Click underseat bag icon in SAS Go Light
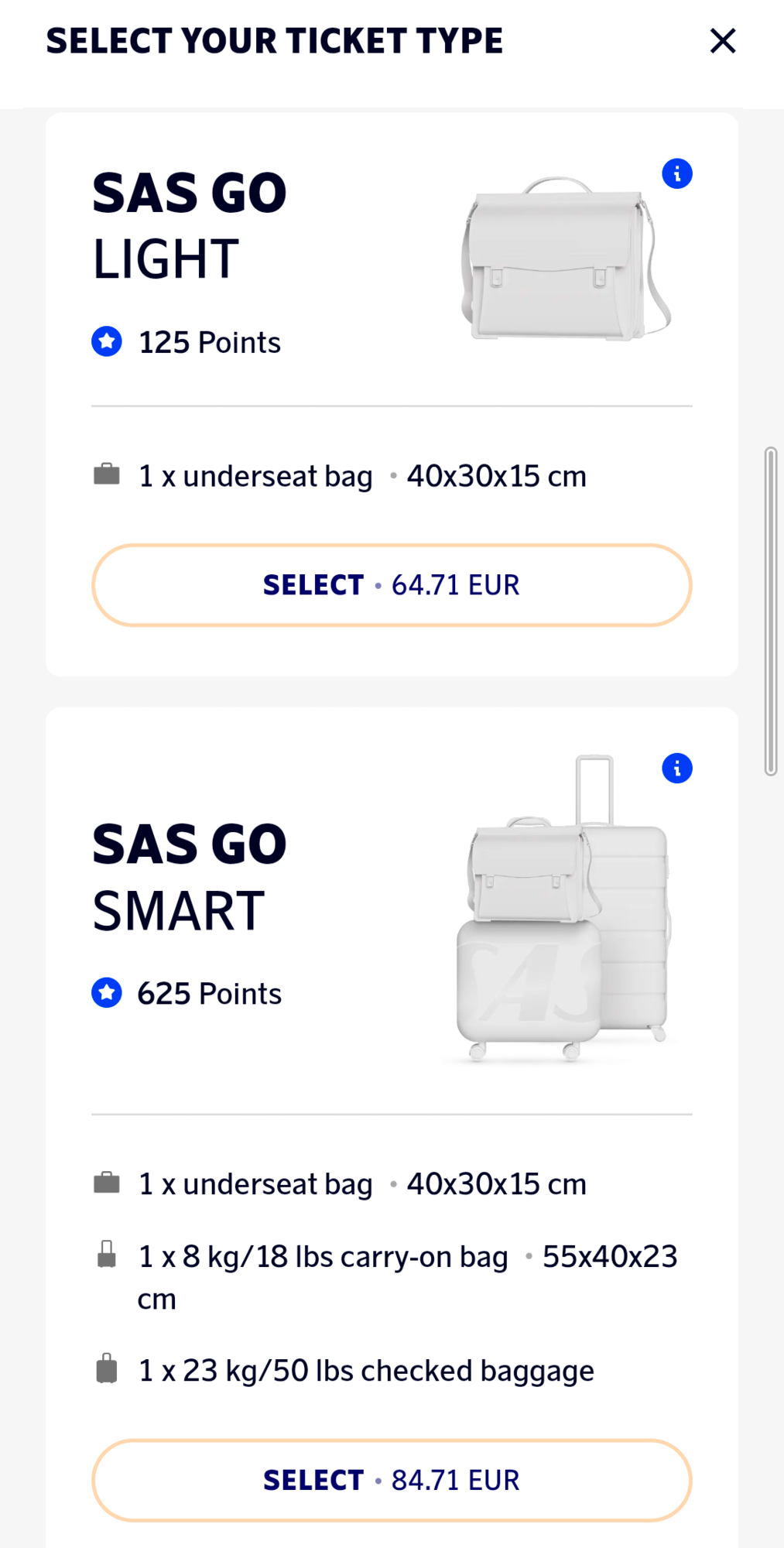 click(x=107, y=474)
